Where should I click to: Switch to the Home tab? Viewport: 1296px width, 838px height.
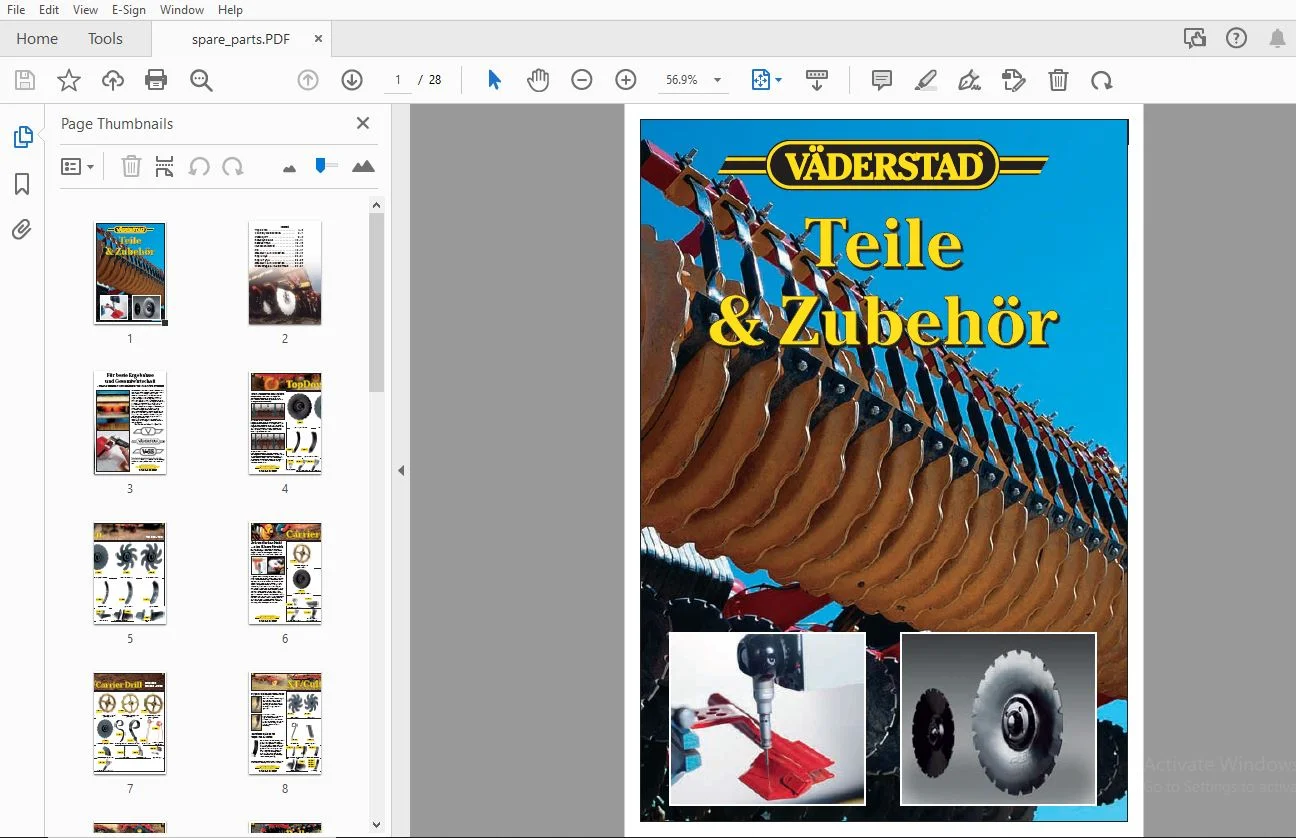pos(37,39)
